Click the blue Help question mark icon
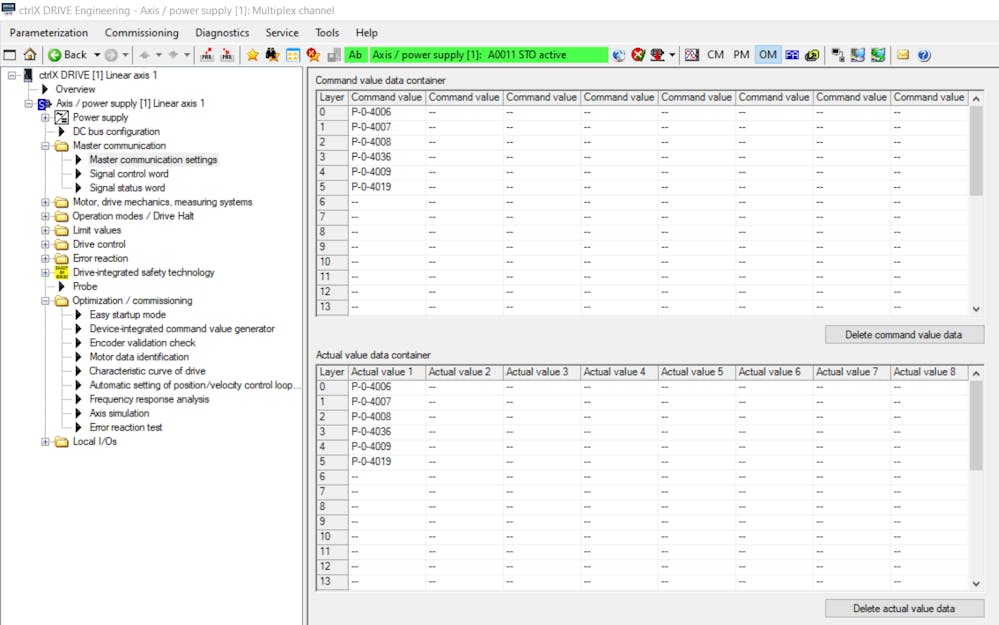The image size is (999, 625). [924, 55]
